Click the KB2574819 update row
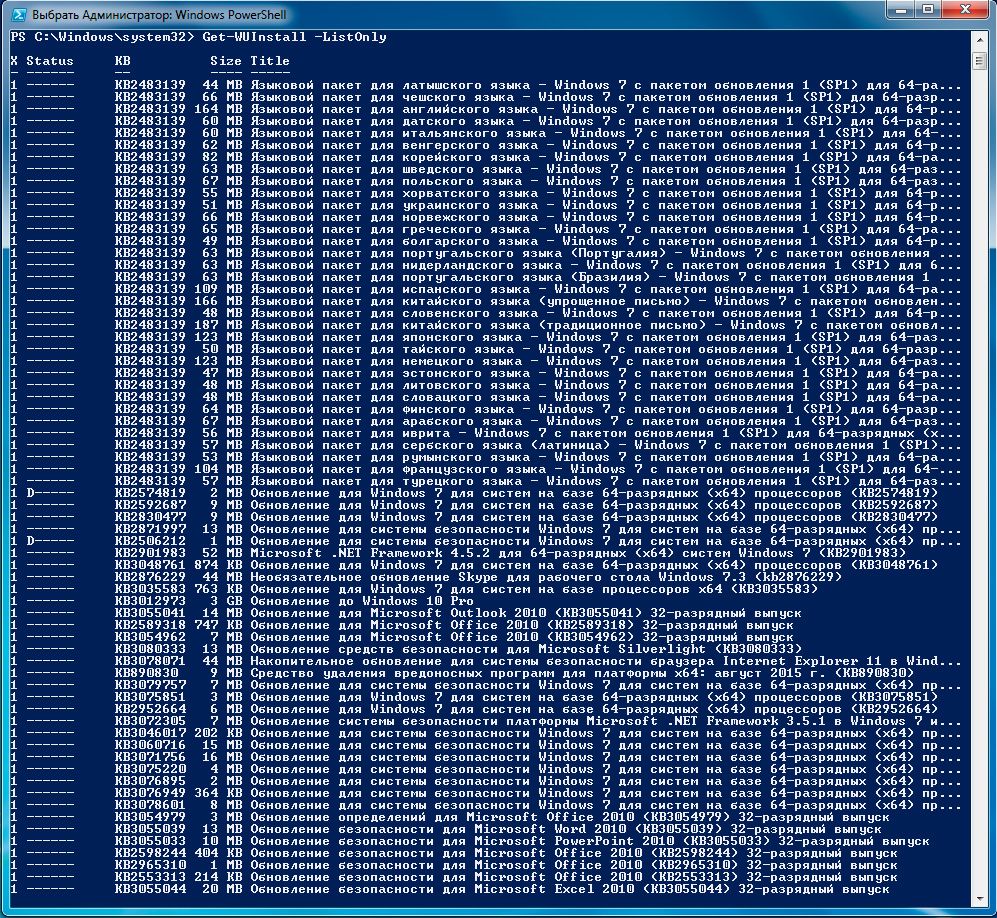The width and height of the screenshot is (997, 918). tap(474, 493)
